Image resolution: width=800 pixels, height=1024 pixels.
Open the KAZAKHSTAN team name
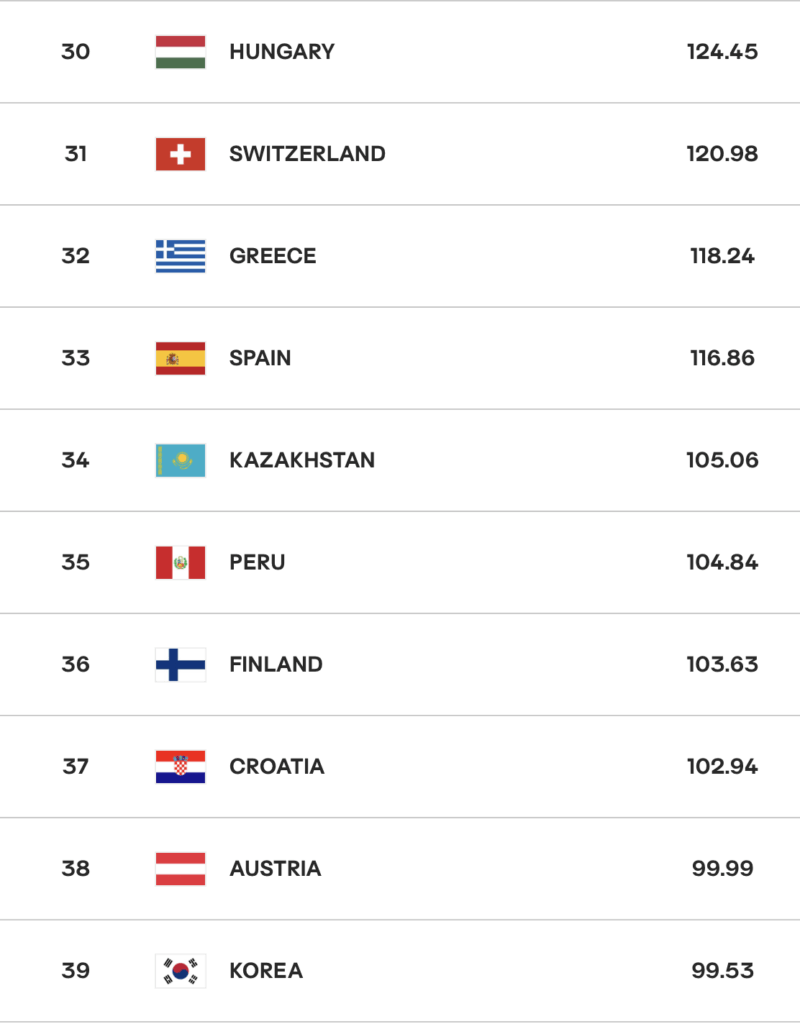point(302,460)
